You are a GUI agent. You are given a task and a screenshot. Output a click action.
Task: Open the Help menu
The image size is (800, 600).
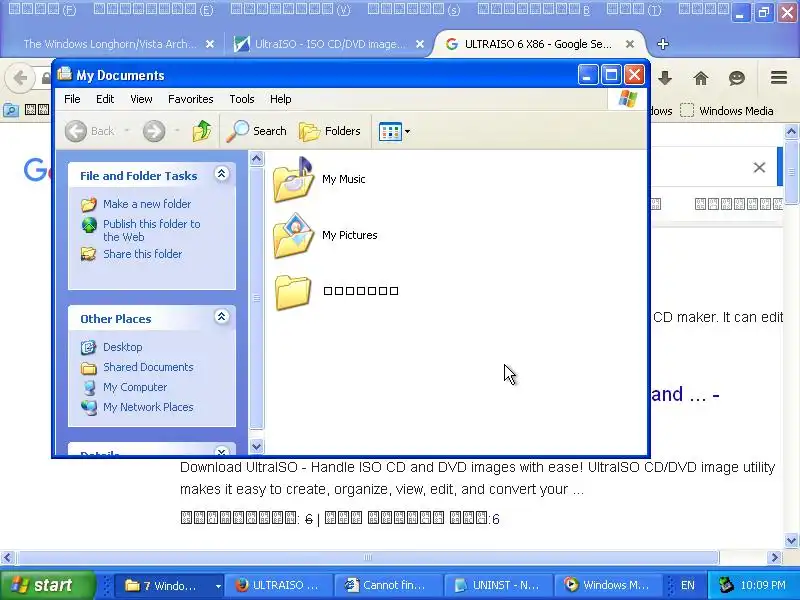pyautogui.click(x=280, y=99)
